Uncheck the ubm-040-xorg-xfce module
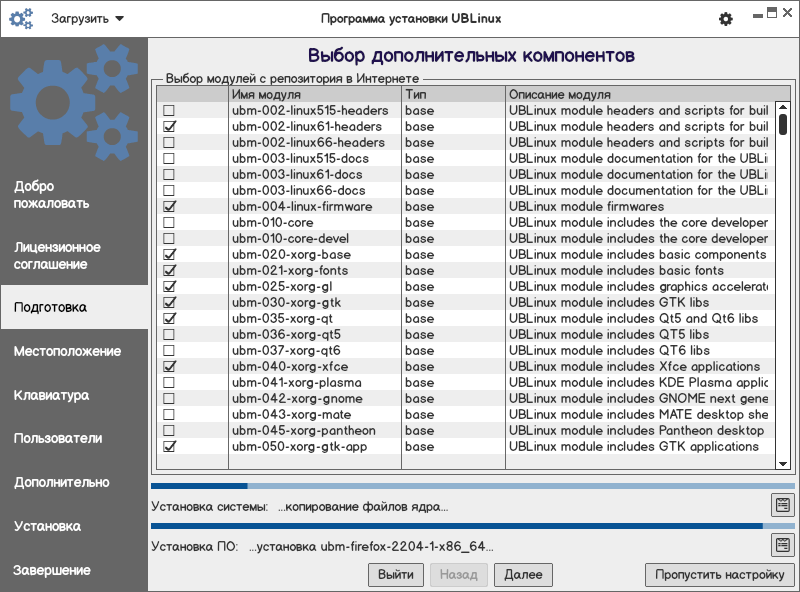Viewport: 800px width, 592px height. click(x=169, y=367)
